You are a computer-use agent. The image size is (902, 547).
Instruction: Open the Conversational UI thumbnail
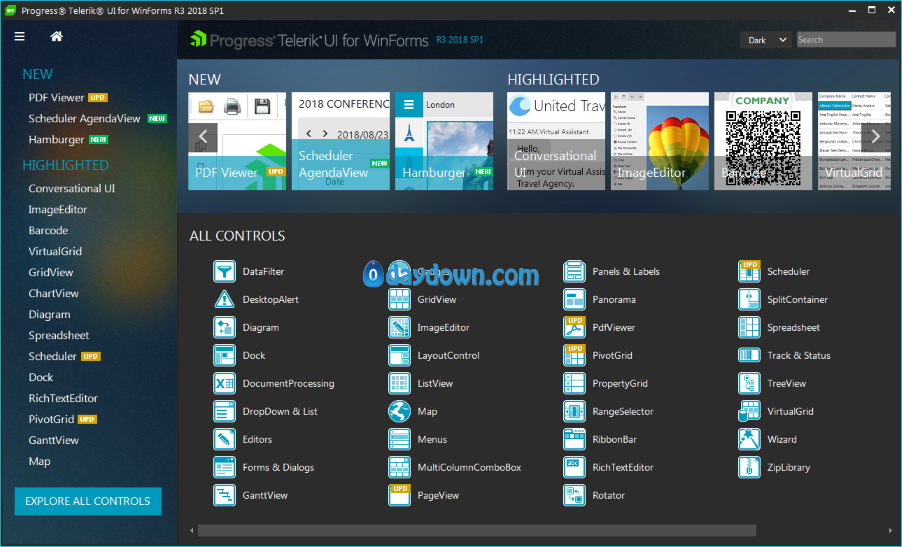[556, 141]
